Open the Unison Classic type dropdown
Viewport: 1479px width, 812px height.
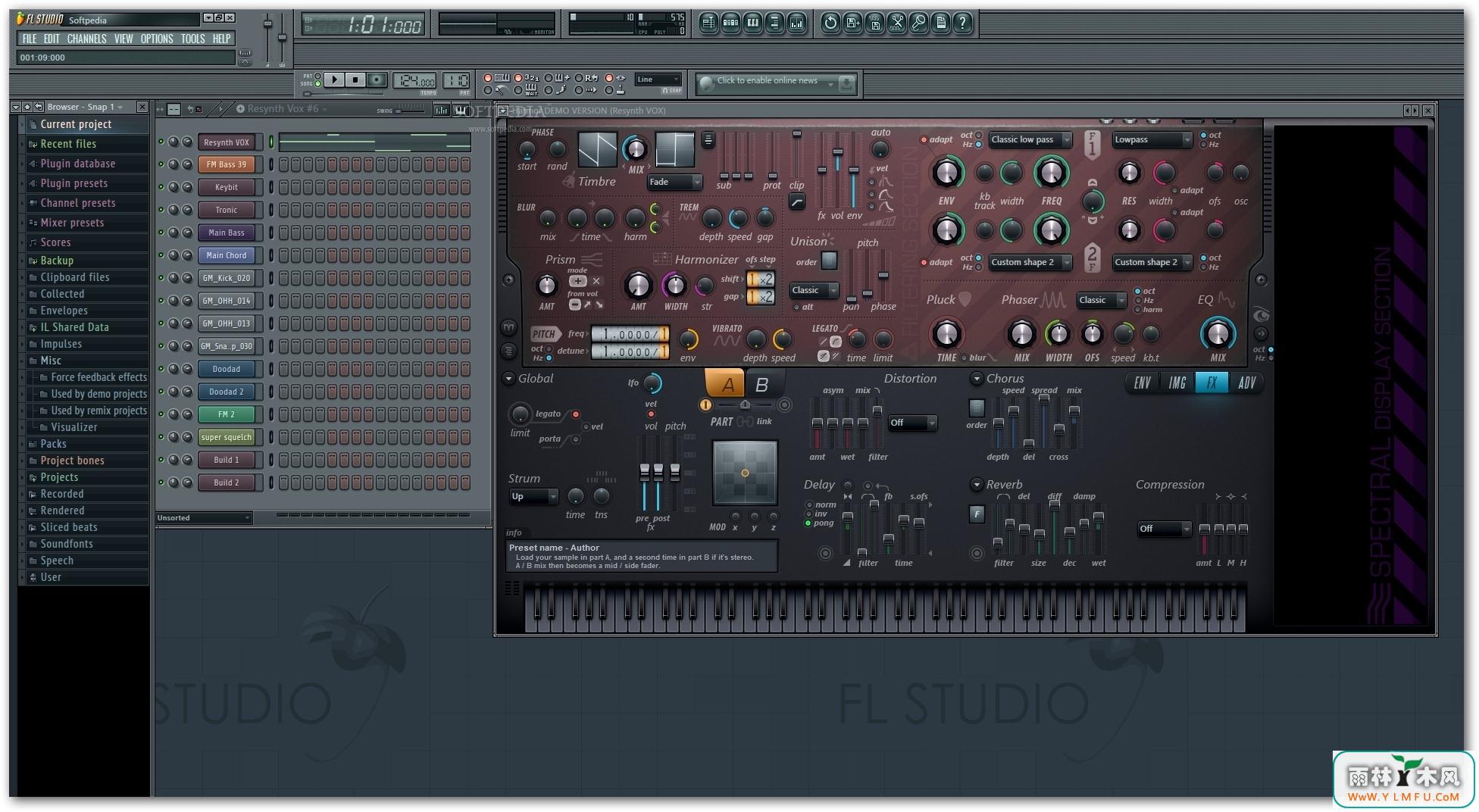point(814,290)
